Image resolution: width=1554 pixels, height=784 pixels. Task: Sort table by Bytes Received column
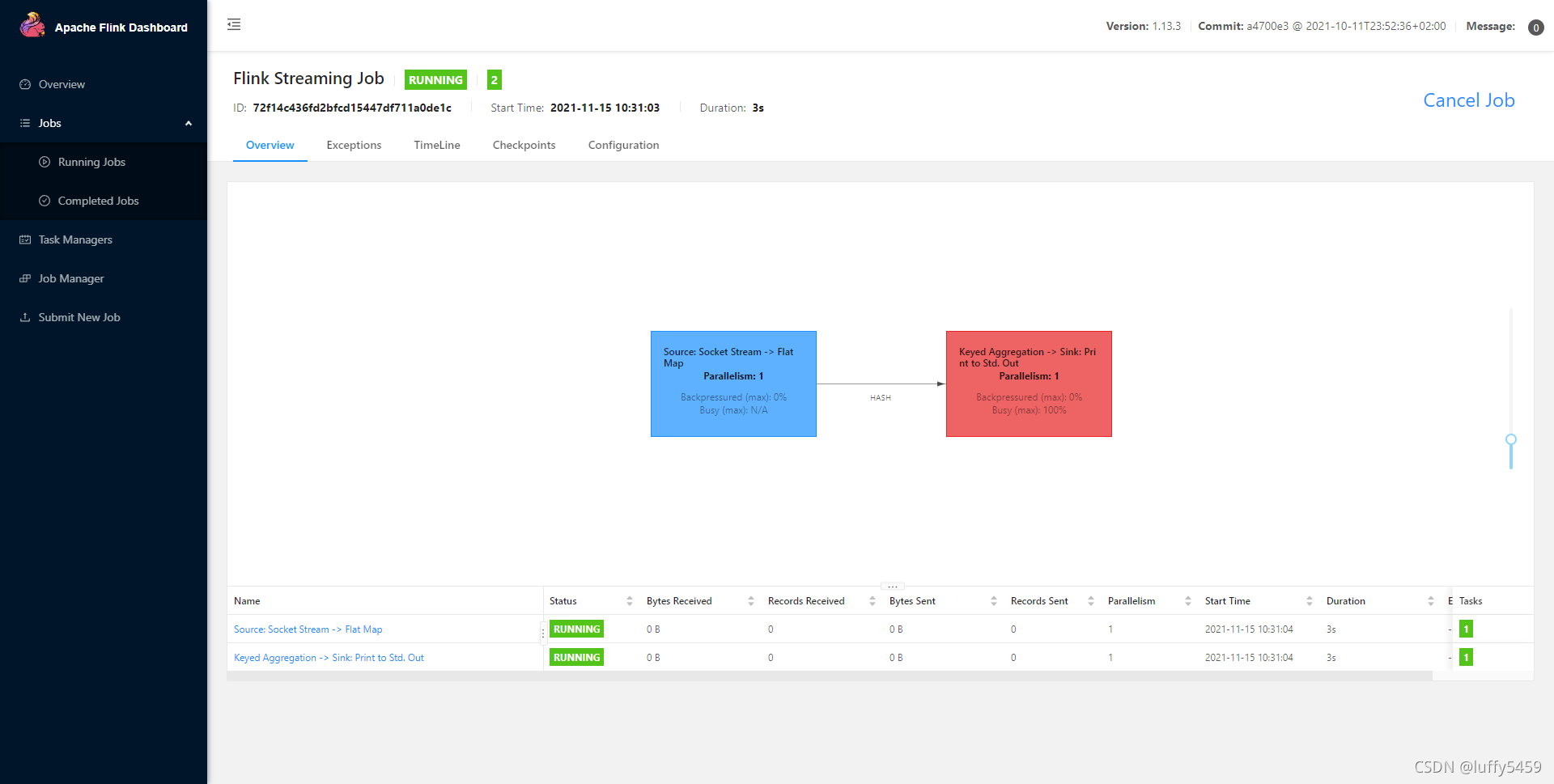pos(751,601)
